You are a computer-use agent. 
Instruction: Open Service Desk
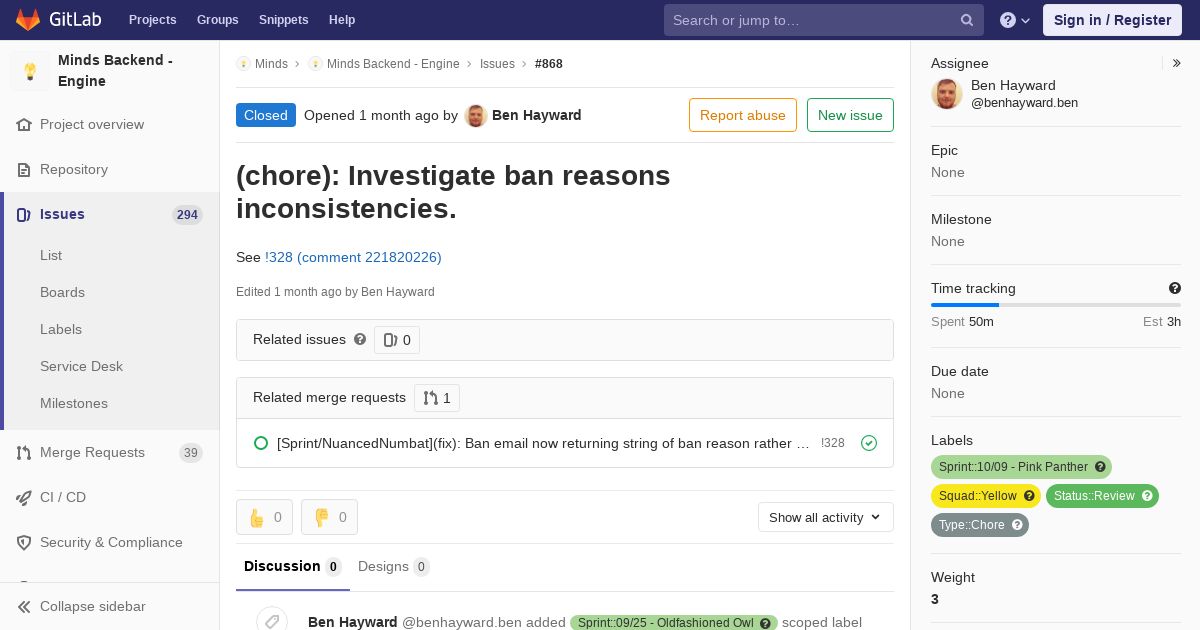click(x=81, y=366)
